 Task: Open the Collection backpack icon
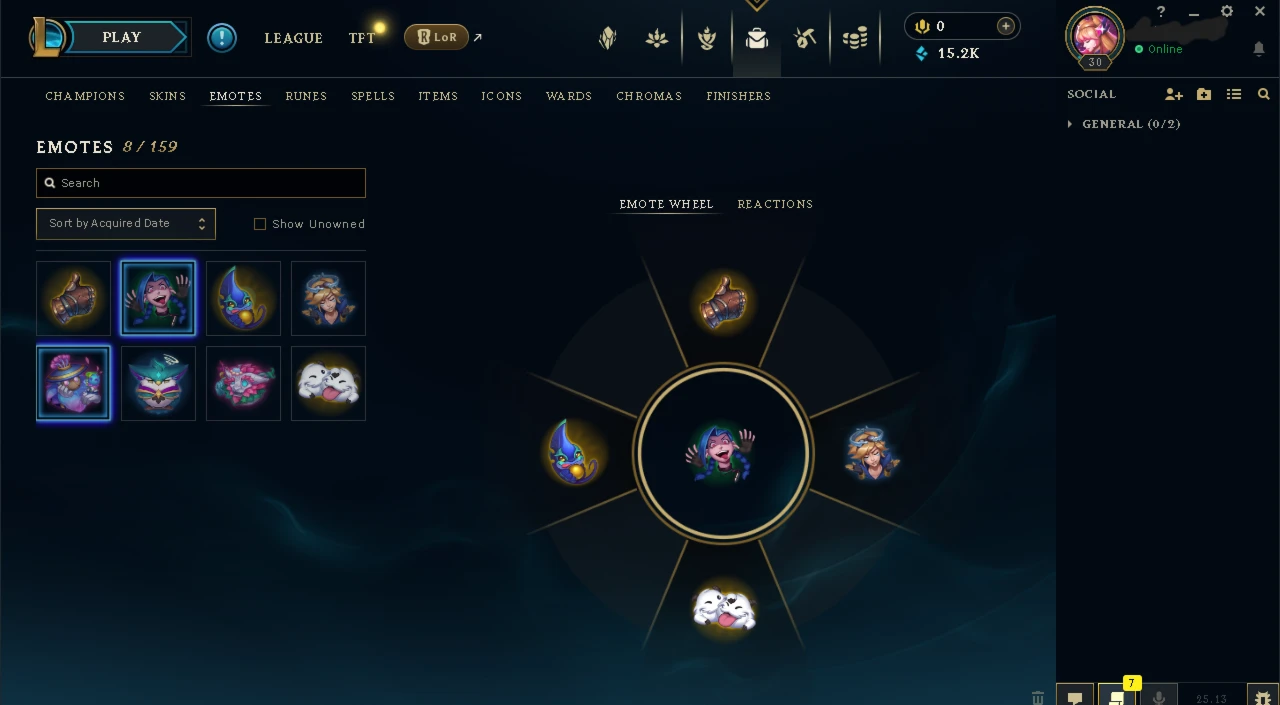click(x=757, y=38)
